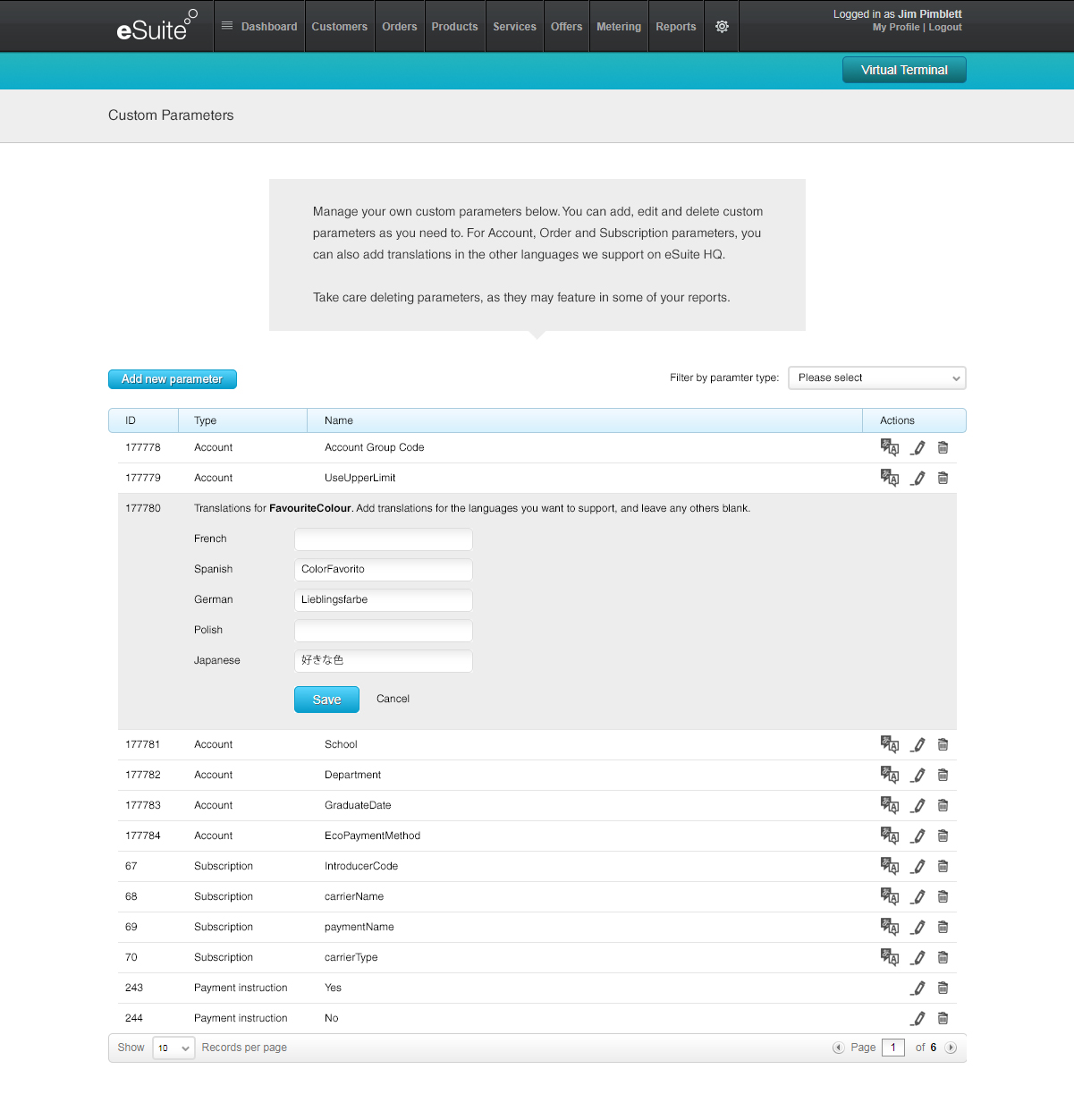
Task: Open translations for carrierType parameter
Action: (889, 957)
